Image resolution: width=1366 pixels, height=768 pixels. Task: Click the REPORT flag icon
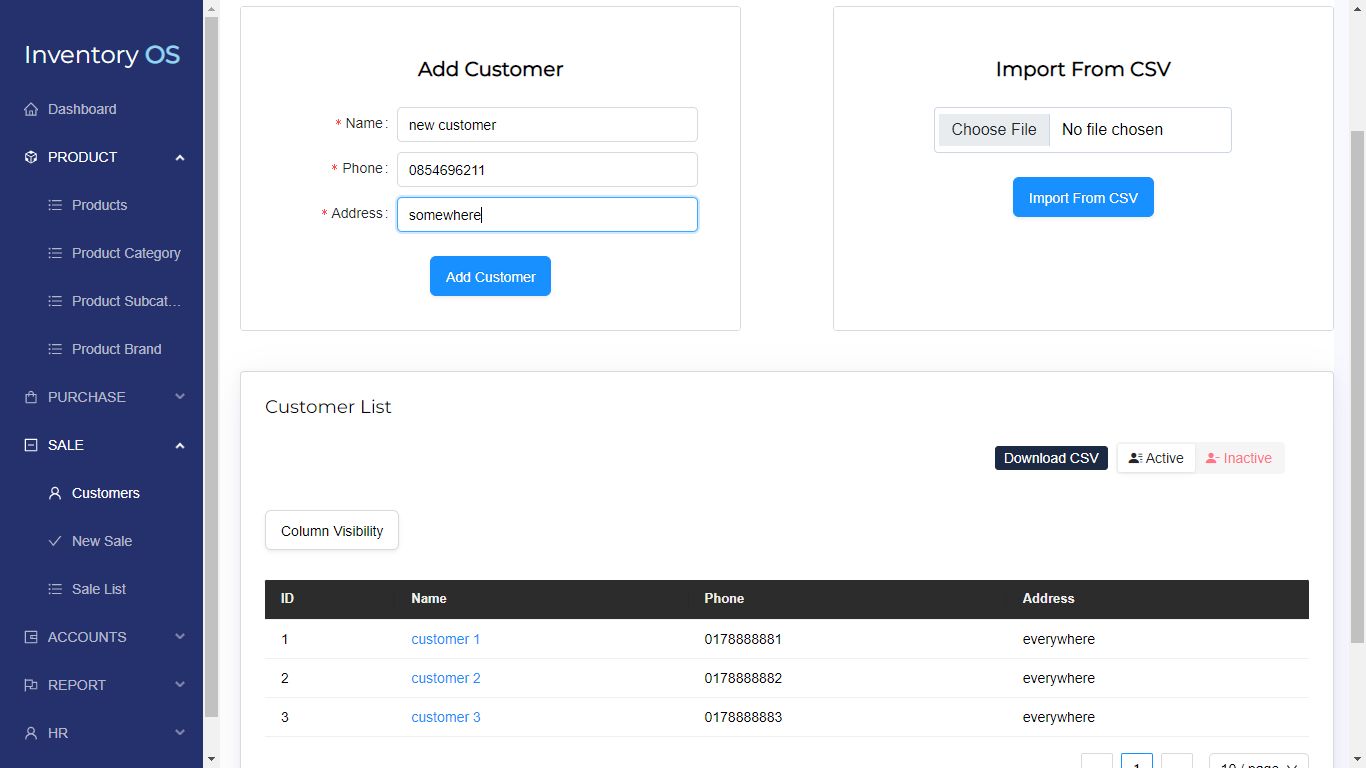coord(31,685)
